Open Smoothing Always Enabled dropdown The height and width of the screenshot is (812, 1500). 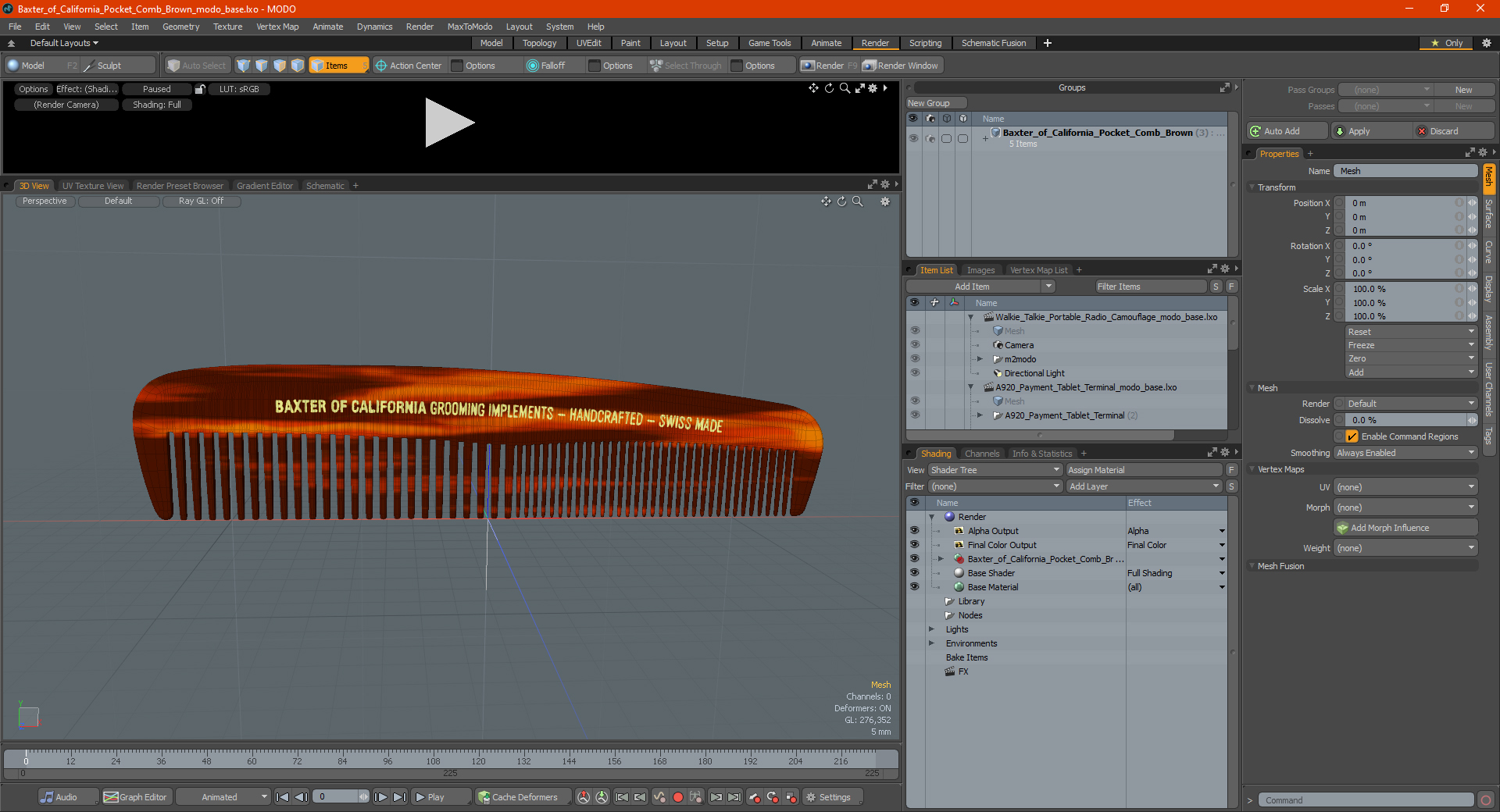[1405, 453]
